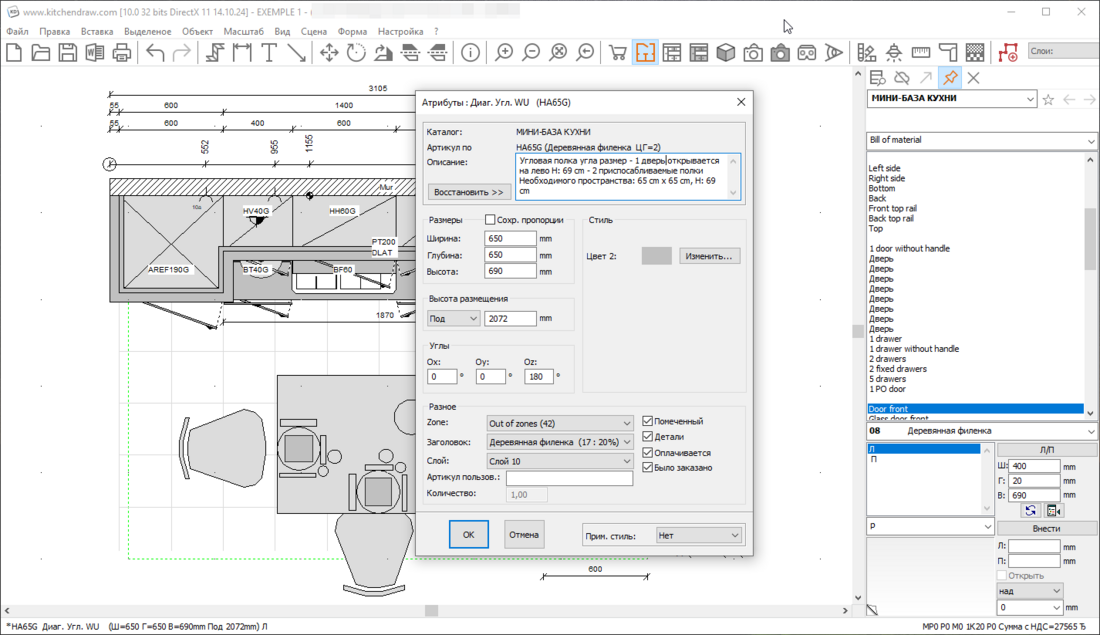The height and width of the screenshot is (635, 1100).
Task: Open the VR headset view icon
Action: click(x=807, y=53)
